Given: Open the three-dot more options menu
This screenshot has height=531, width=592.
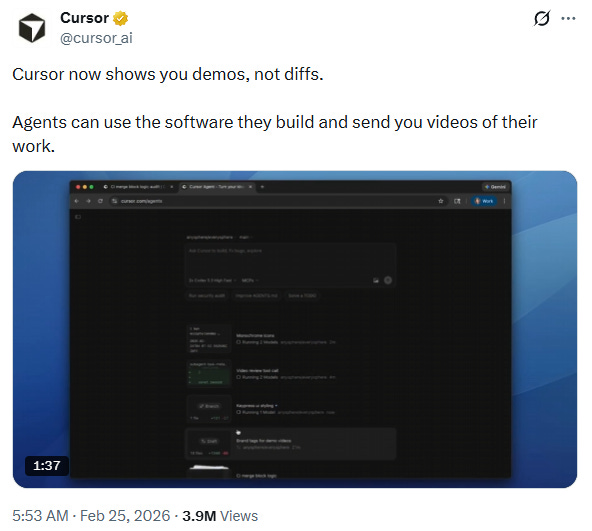Looking at the screenshot, I should point(568,18).
